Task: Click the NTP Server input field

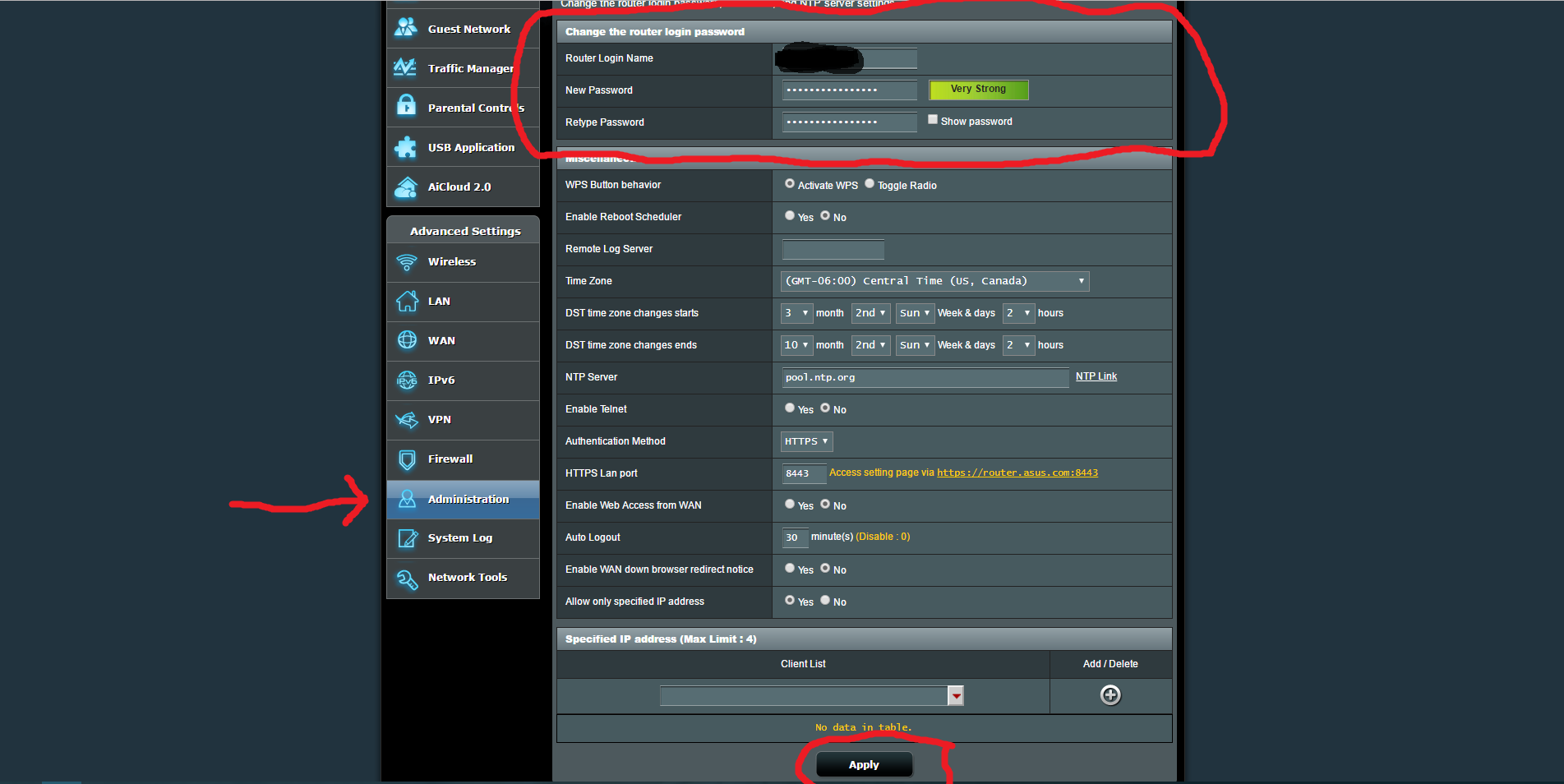Action: pos(924,377)
